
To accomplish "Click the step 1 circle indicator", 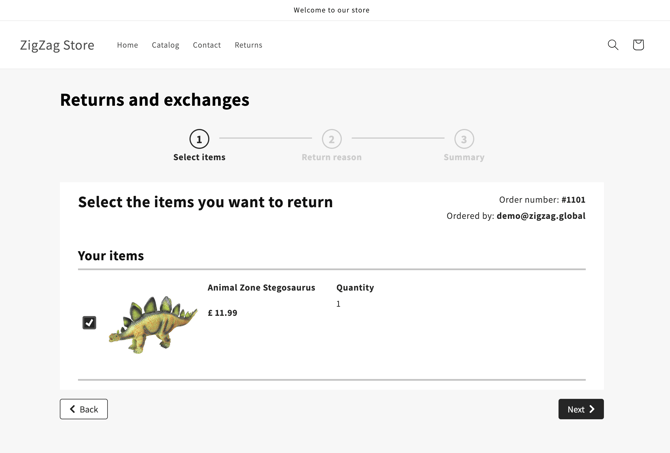I will pyautogui.click(x=199, y=139).
